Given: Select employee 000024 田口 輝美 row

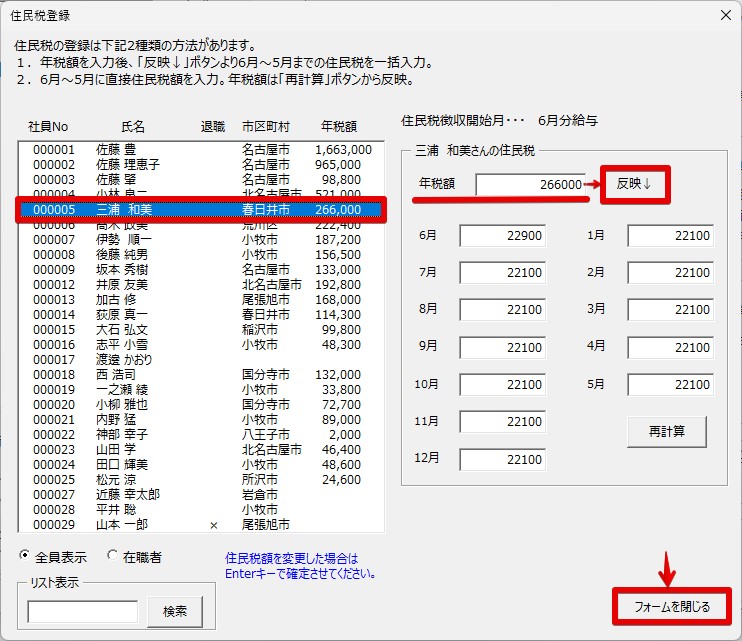Looking at the screenshot, I should [201, 465].
